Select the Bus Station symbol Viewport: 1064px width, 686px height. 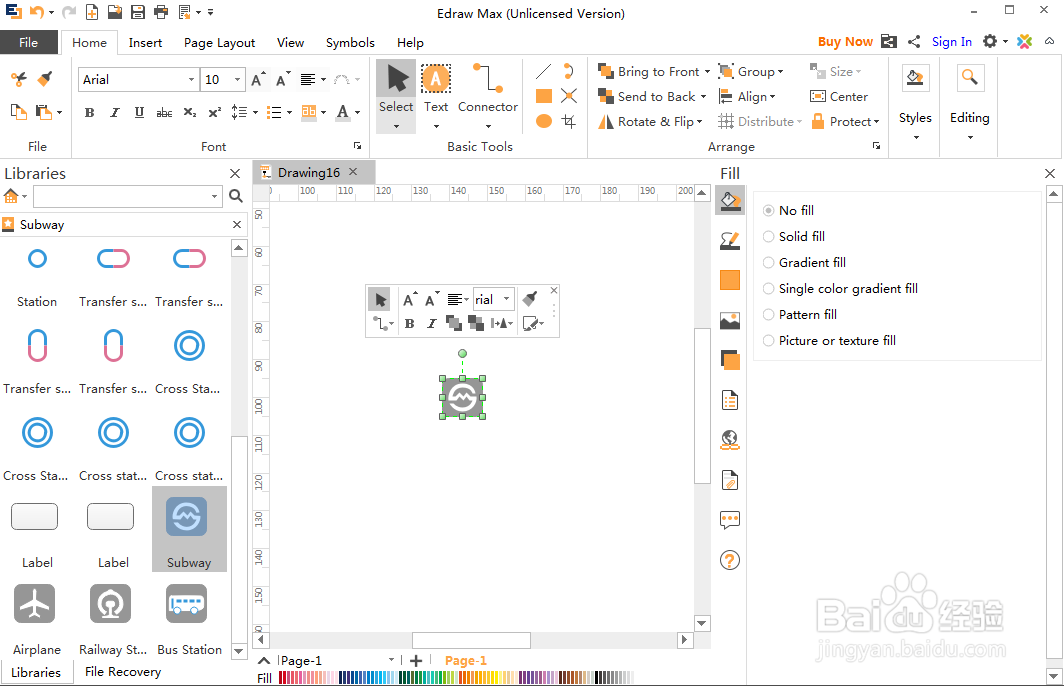click(x=189, y=620)
